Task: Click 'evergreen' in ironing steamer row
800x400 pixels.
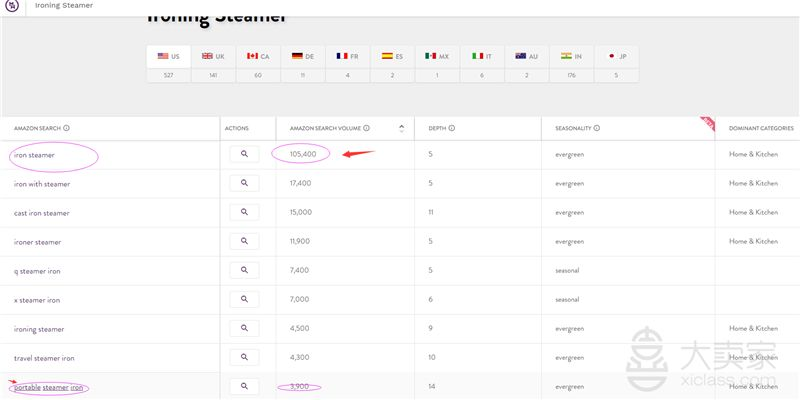Action: click(569, 329)
